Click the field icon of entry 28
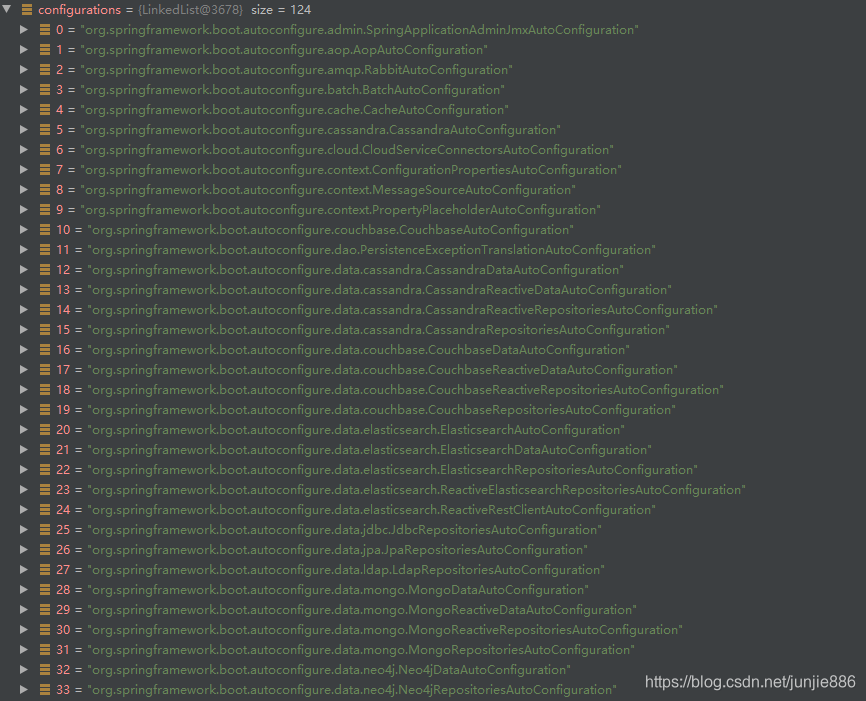Image resolution: width=866 pixels, height=701 pixels. point(45,589)
